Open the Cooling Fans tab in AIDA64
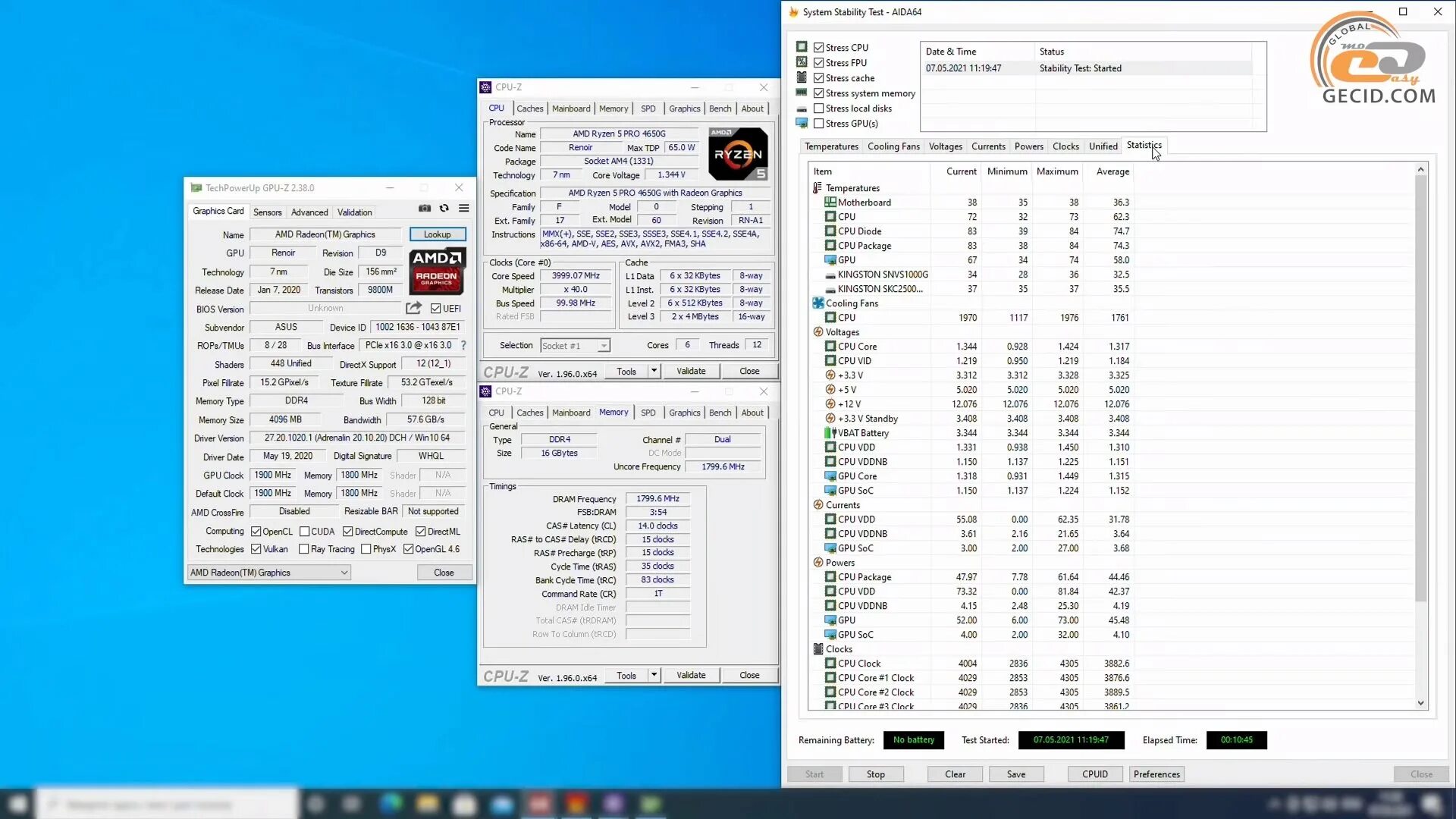Viewport: 1456px width, 819px height. pyautogui.click(x=893, y=146)
